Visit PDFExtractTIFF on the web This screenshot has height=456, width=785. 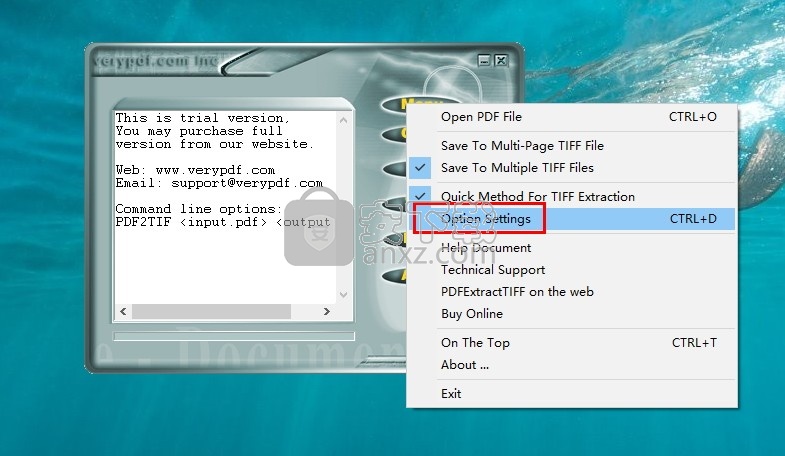(x=517, y=292)
